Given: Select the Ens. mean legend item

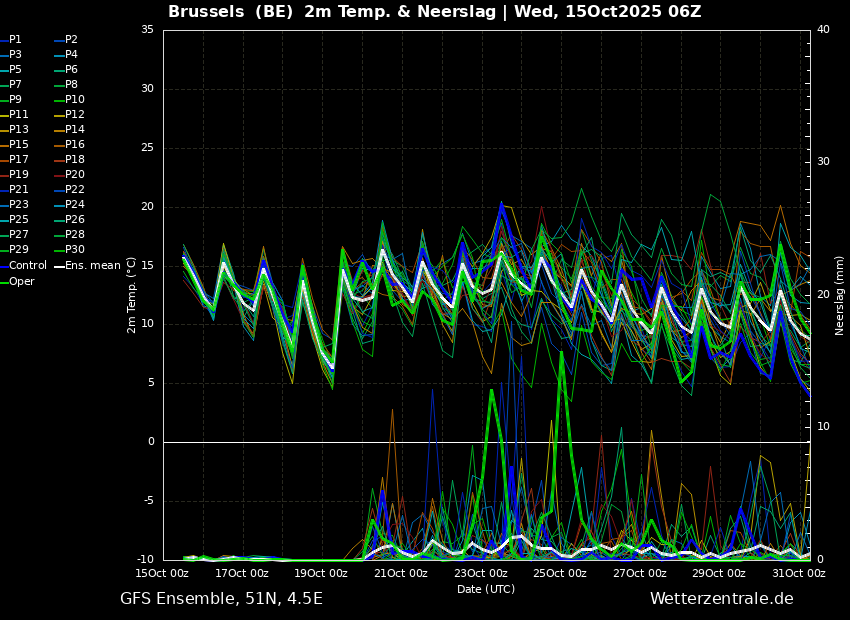Looking at the screenshot, I should (87, 266).
